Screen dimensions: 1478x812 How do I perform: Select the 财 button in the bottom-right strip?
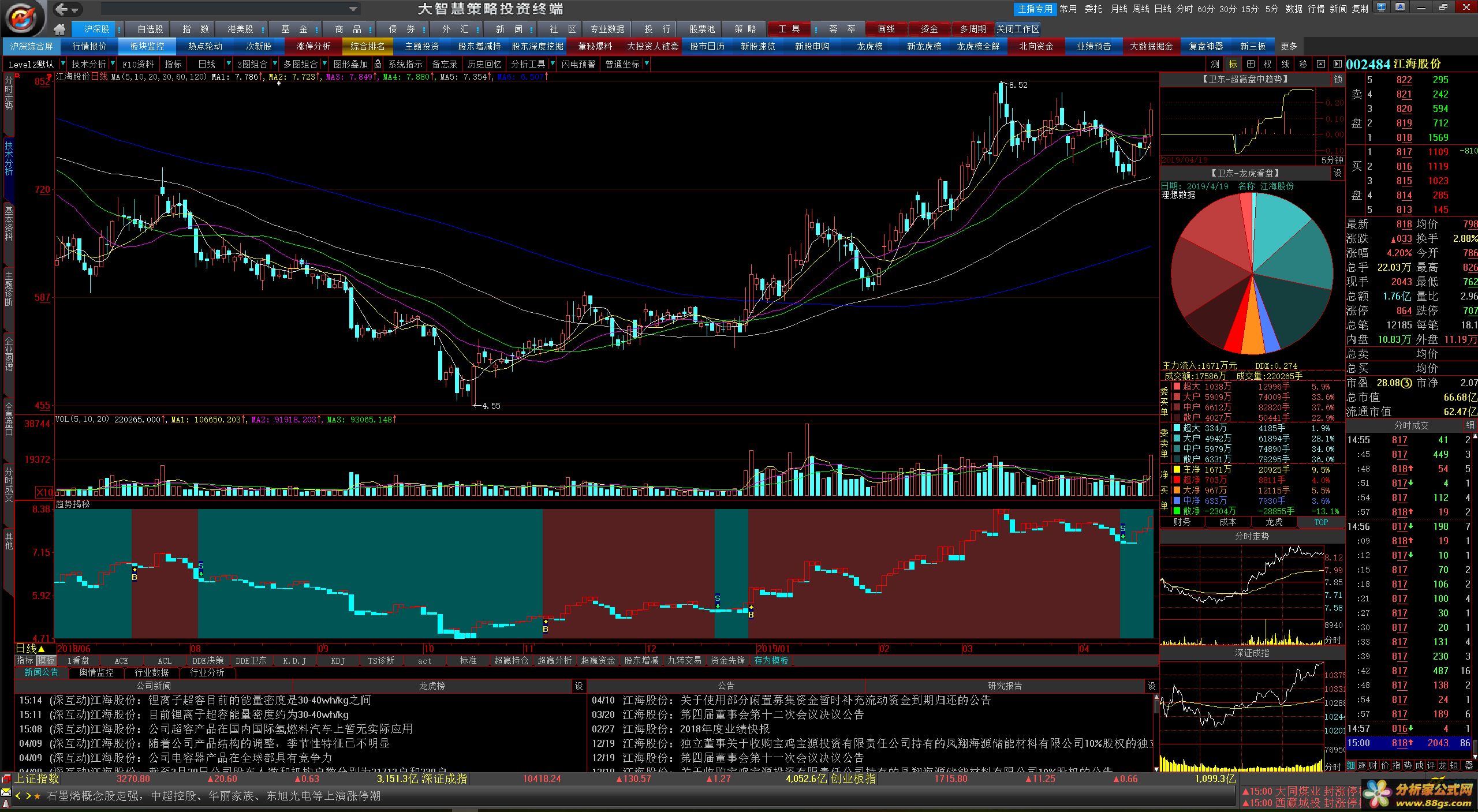tap(1373, 766)
